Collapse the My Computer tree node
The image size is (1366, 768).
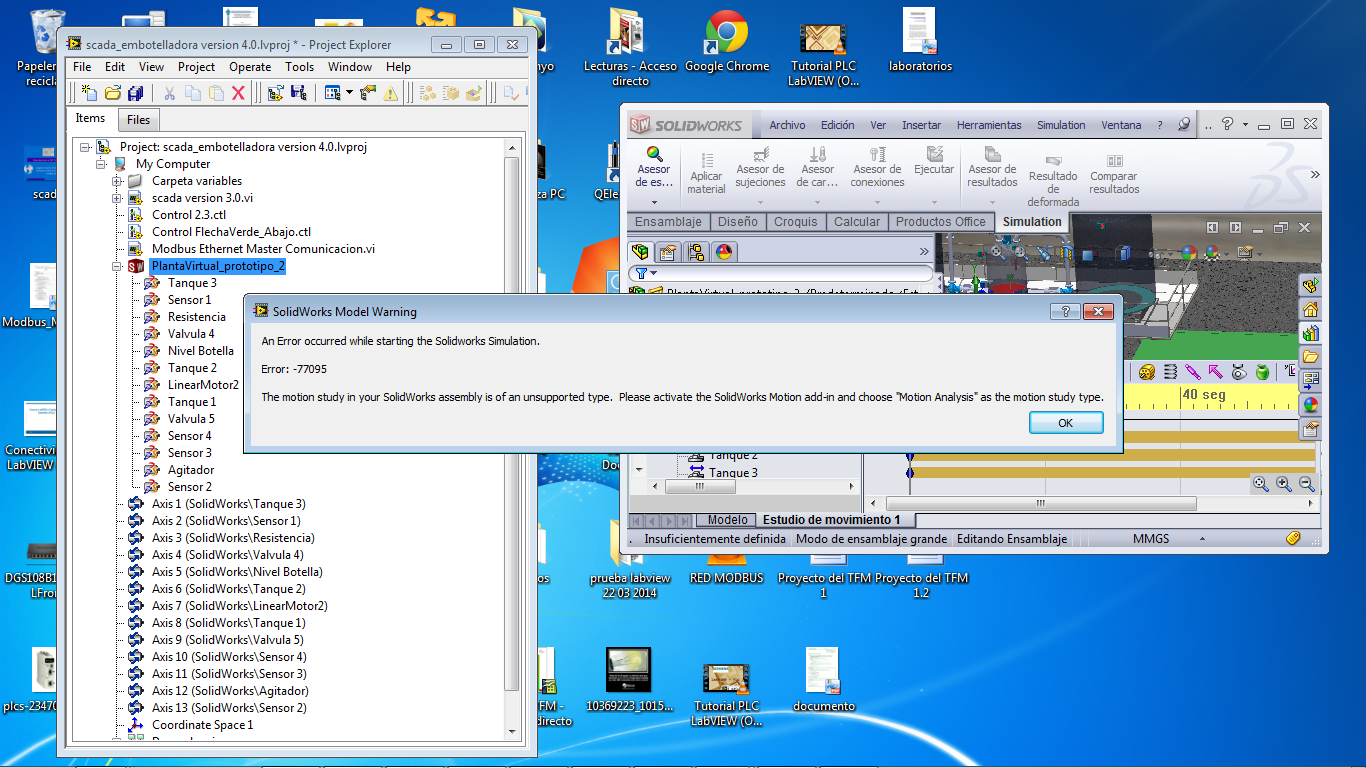click(x=102, y=164)
